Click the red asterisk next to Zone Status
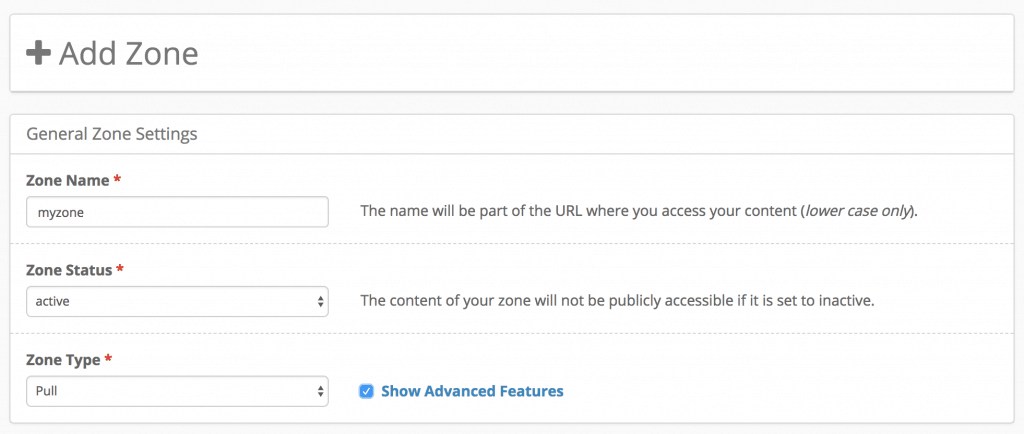Image resolution: width=1024 pixels, height=434 pixels. 121,269
